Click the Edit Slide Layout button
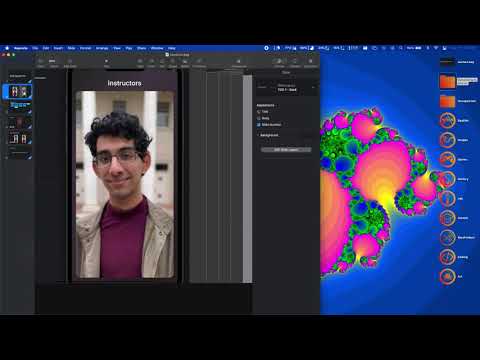The image size is (480, 360). click(286, 150)
